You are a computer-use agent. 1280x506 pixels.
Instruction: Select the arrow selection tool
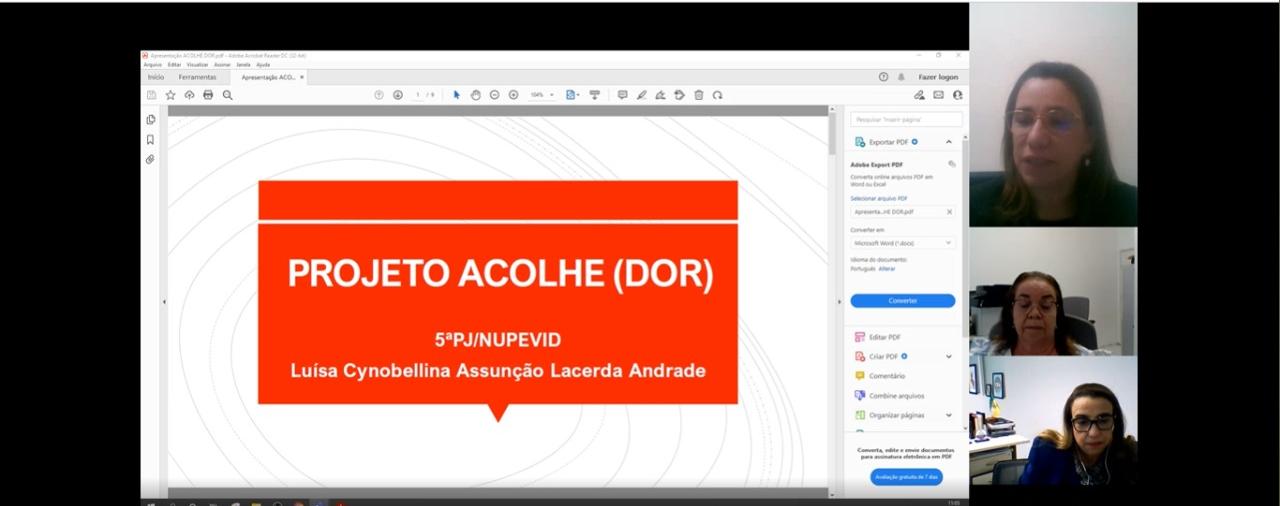tap(457, 95)
